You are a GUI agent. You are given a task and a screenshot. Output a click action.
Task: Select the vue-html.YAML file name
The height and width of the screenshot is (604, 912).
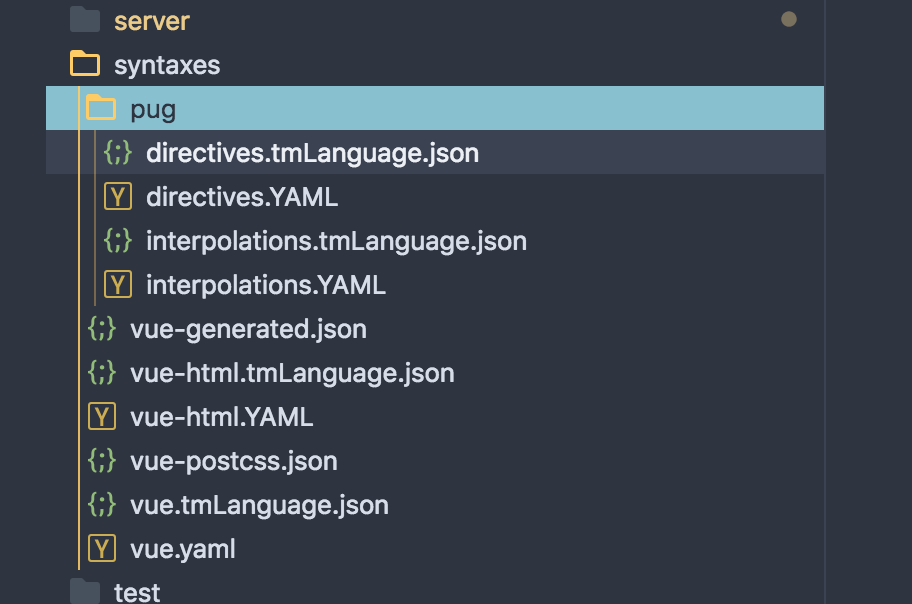[221, 416]
